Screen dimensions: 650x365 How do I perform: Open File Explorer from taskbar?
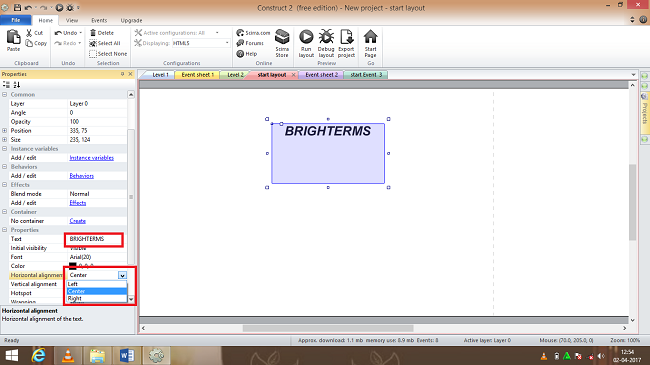[97, 355]
